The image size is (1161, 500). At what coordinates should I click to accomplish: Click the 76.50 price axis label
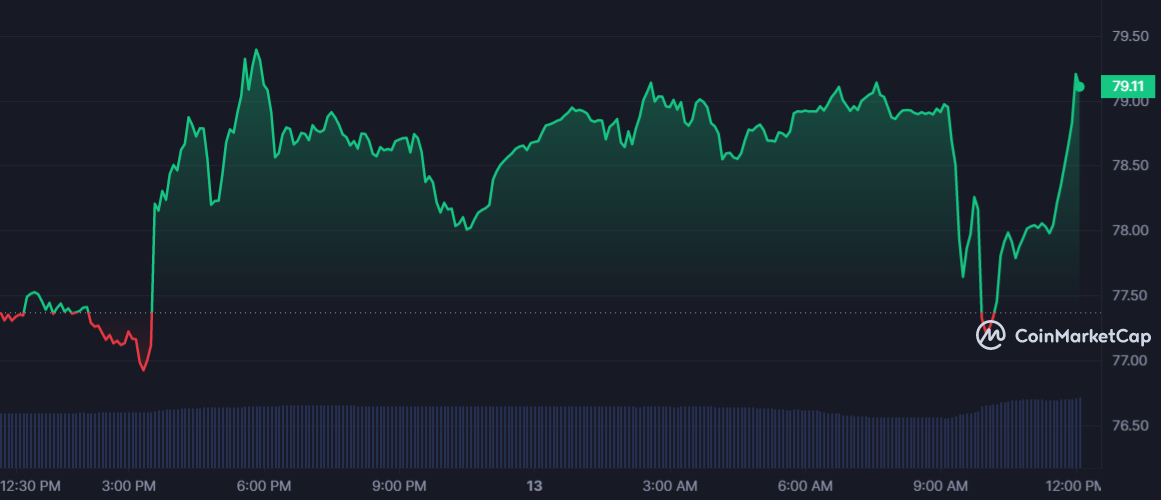1128,425
